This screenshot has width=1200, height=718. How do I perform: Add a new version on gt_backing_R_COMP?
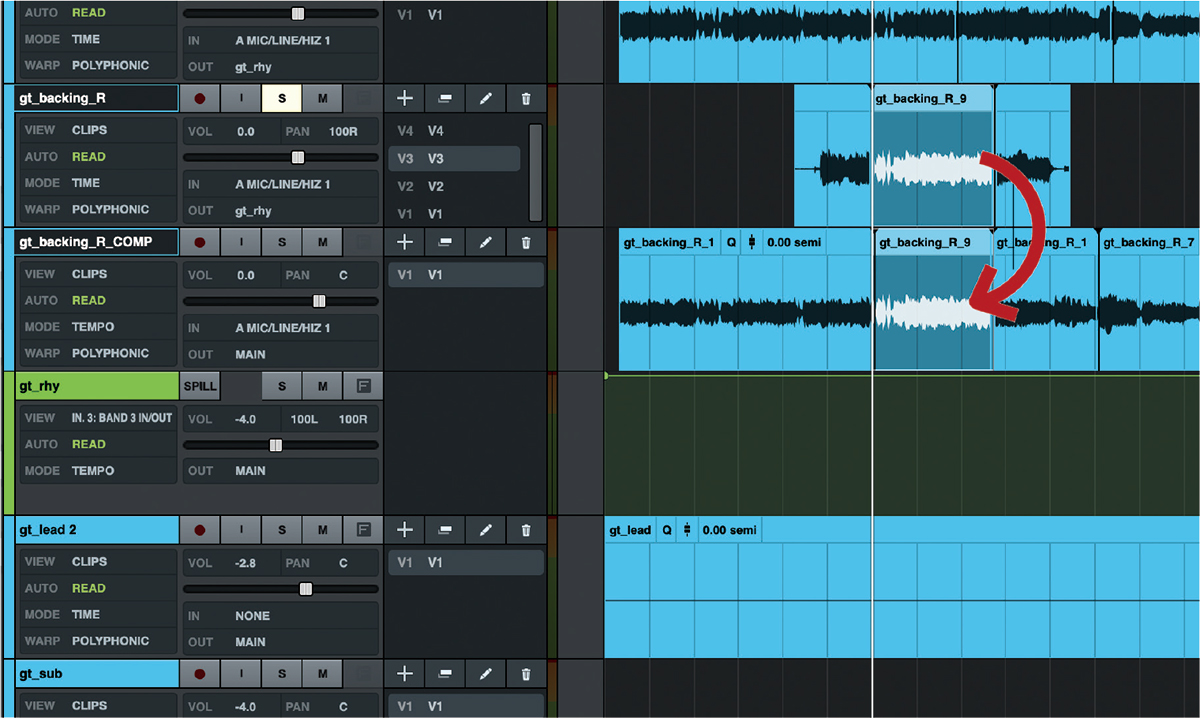click(x=404, y=242)
